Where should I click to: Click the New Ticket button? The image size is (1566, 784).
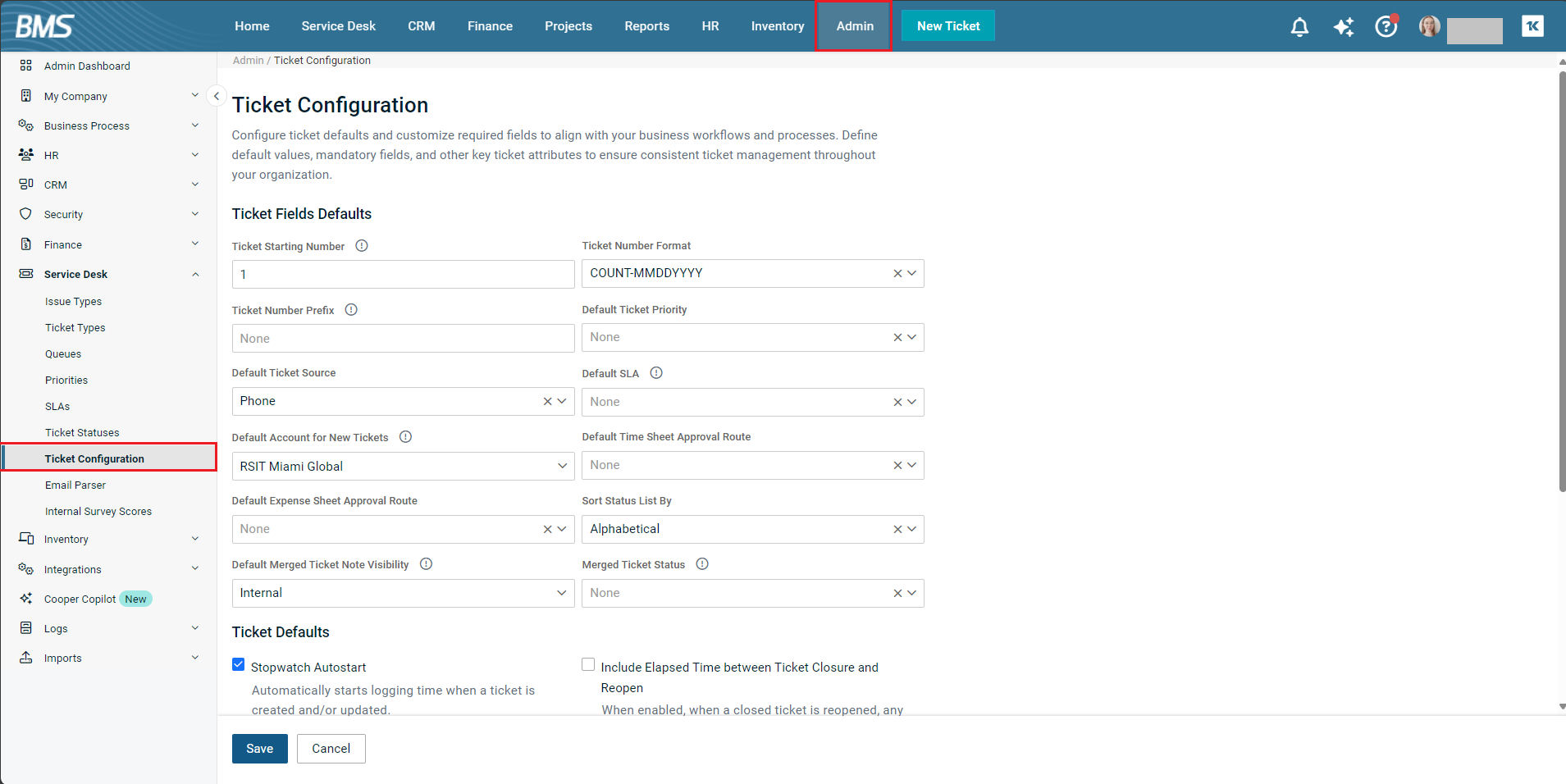[947, 26]
